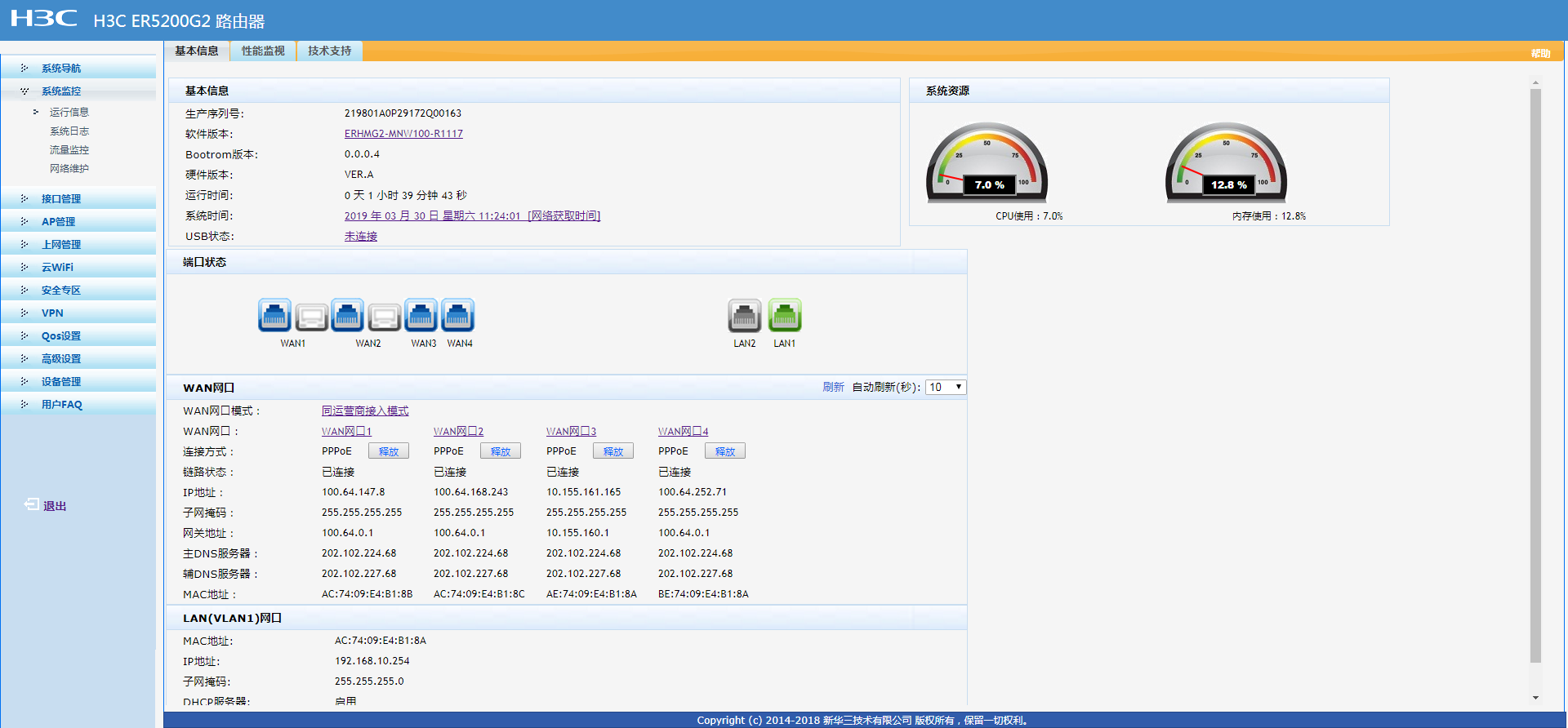Open 网络维护 in the sidebar
1568x728 pixels.
tap(69, 168)
